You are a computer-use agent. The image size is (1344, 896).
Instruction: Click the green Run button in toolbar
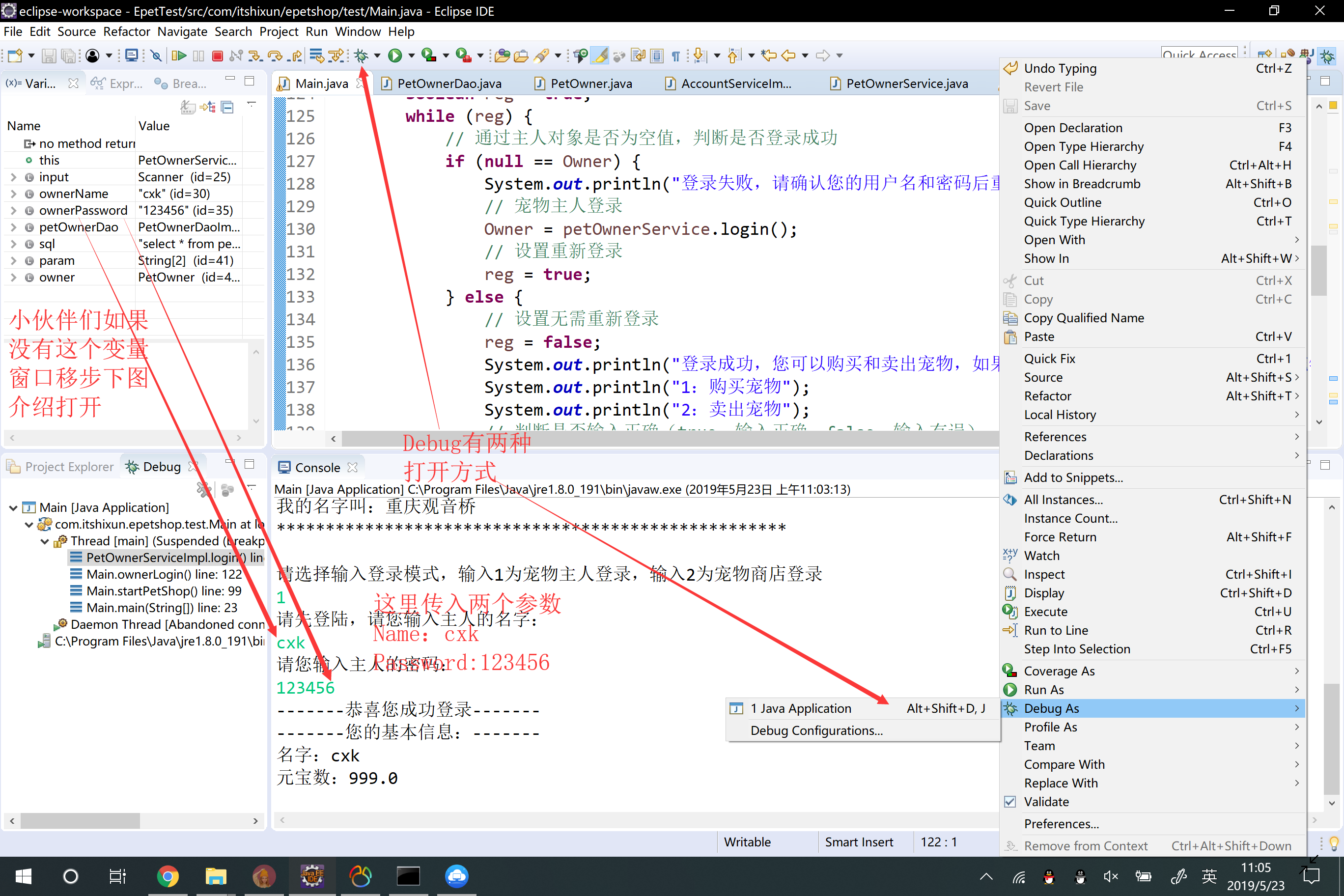point(394,56)
